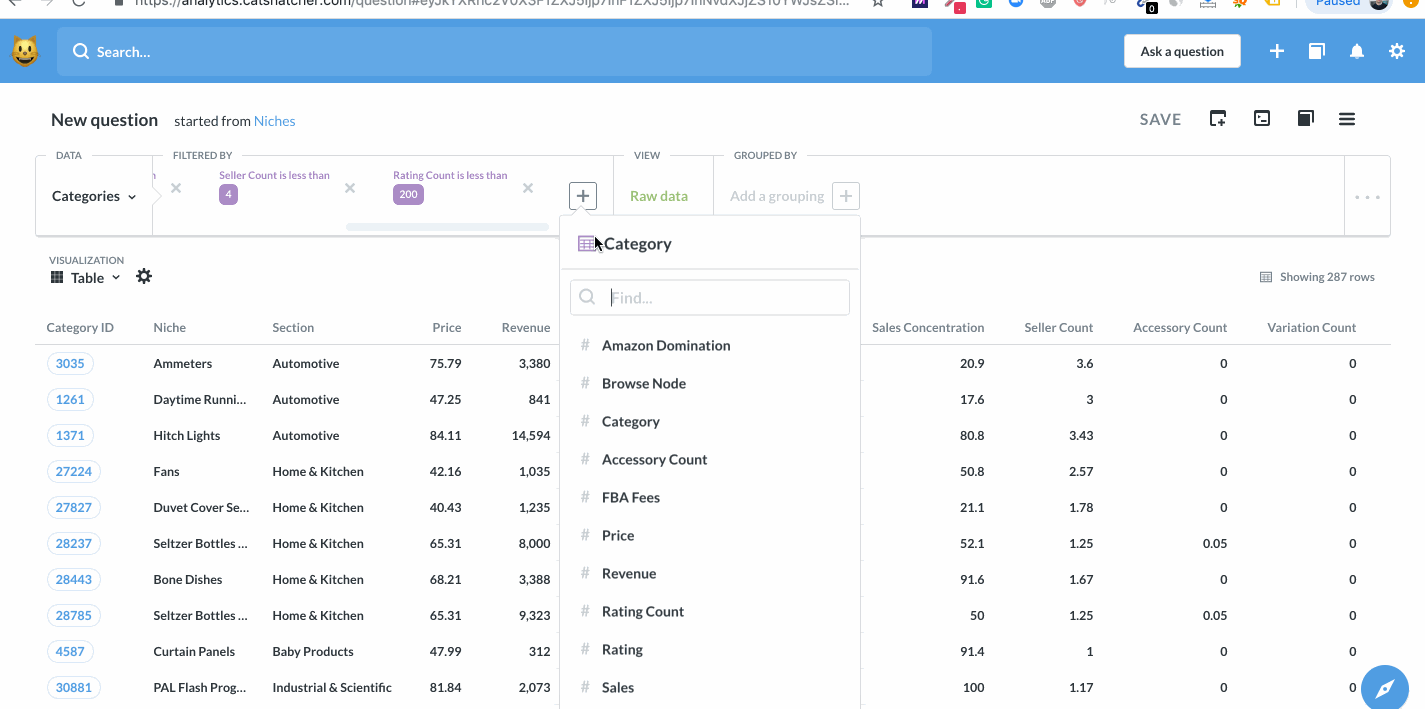Click the Seller Count filter value 4

[x=229, y=195]
